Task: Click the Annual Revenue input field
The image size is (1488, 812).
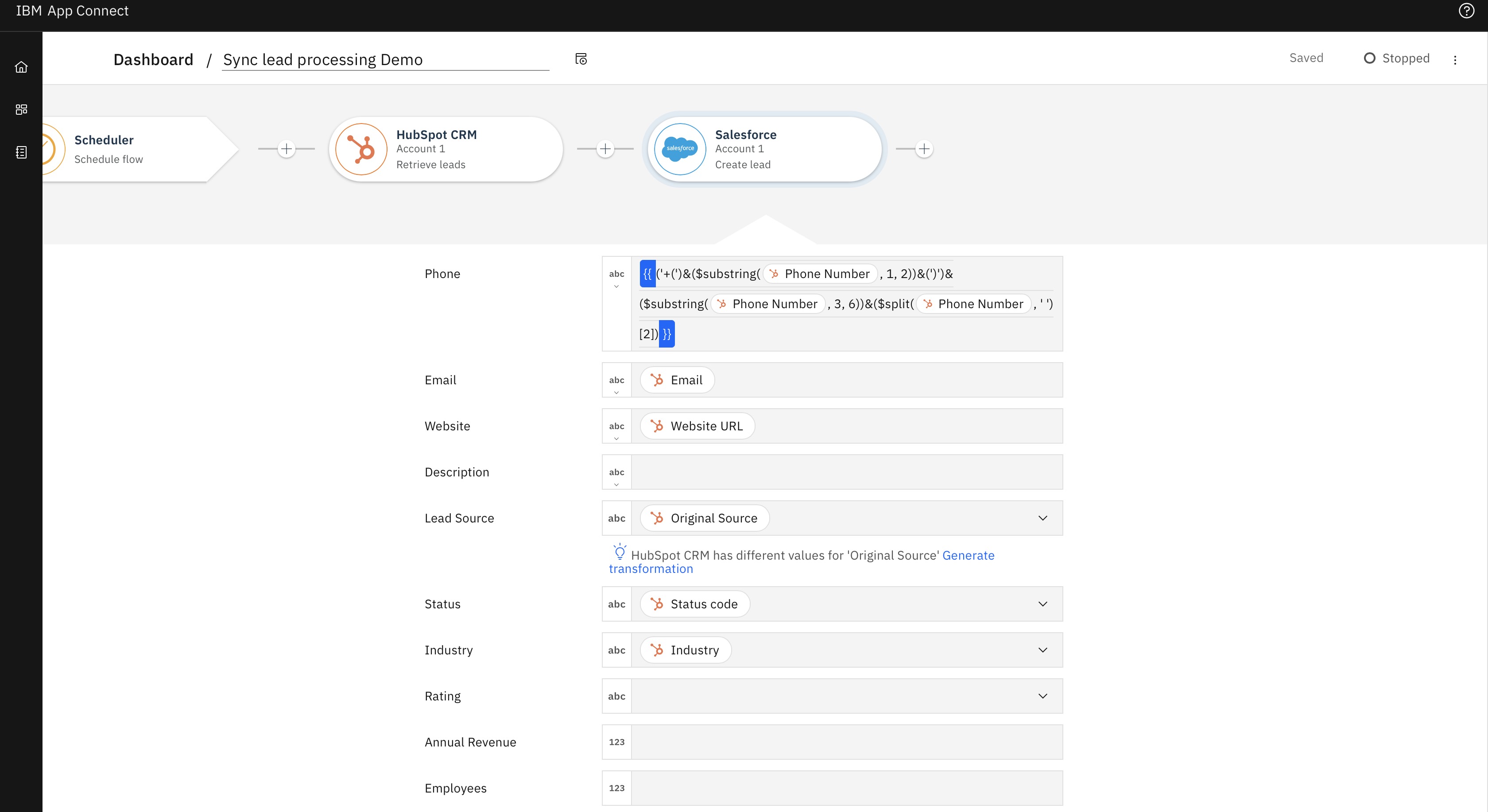Action: pos(847,742)
